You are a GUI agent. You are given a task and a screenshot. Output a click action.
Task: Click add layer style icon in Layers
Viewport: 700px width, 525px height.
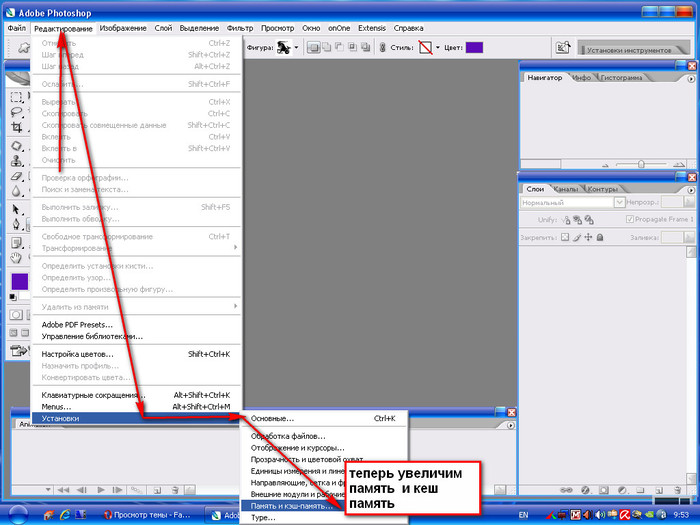pos(586,490)
